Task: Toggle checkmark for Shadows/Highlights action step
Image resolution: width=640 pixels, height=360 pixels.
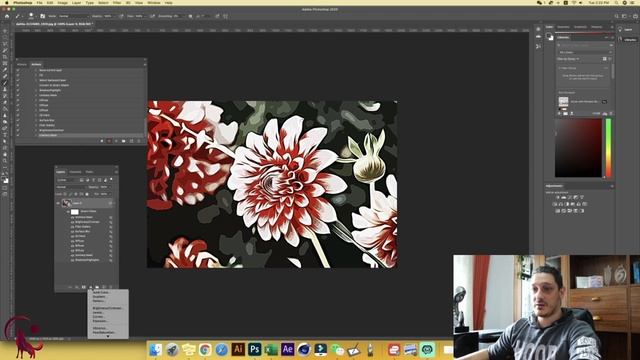Action: [x=18, y=90]
